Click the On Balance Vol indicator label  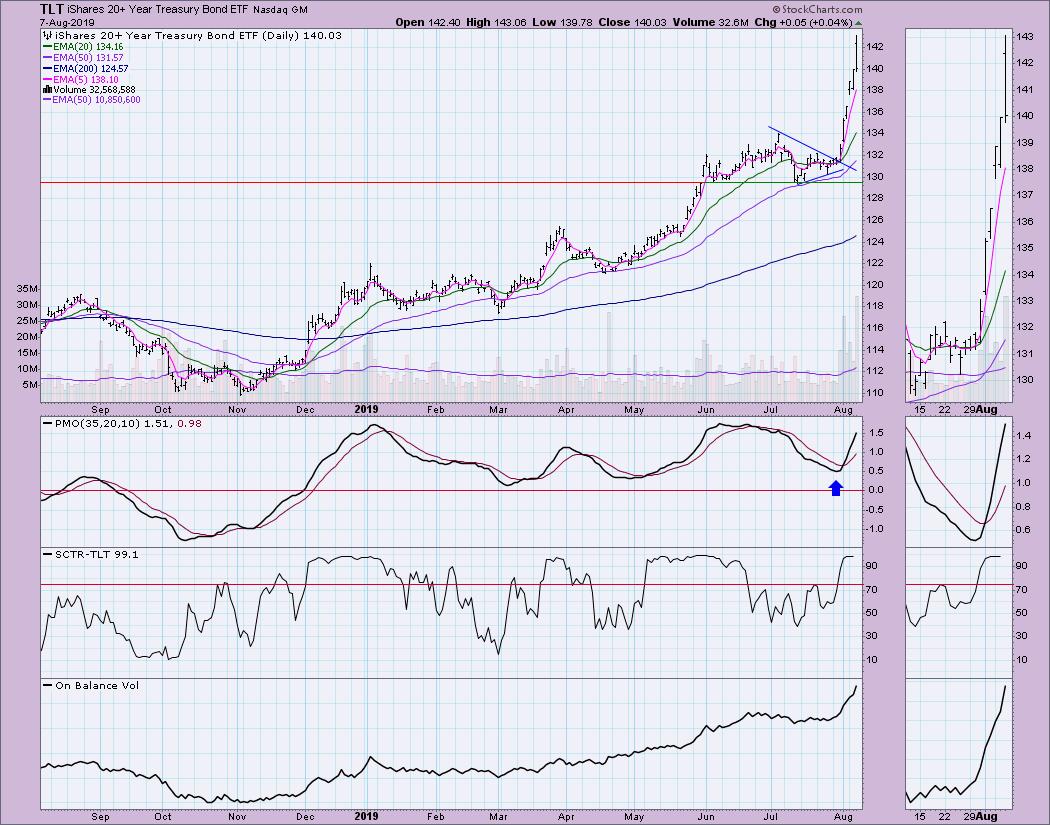[91, 686]
